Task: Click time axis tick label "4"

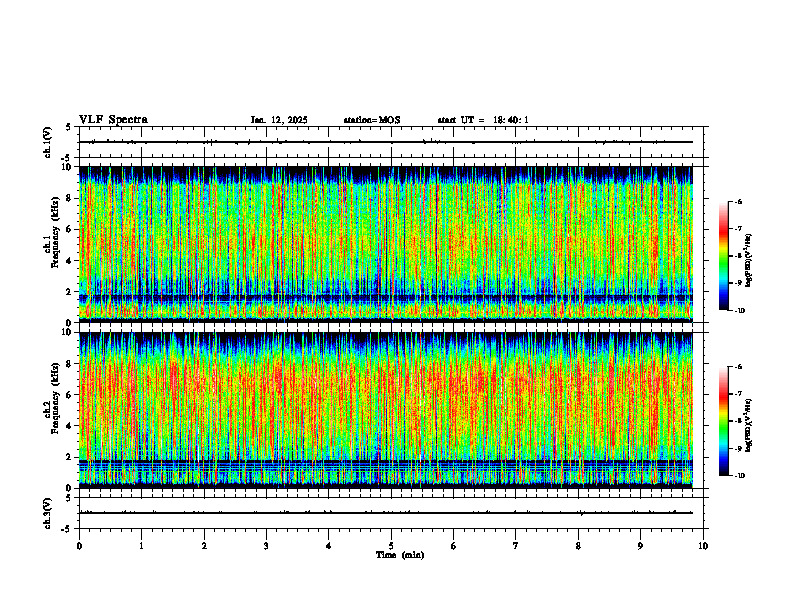Action: pos(329,546)
